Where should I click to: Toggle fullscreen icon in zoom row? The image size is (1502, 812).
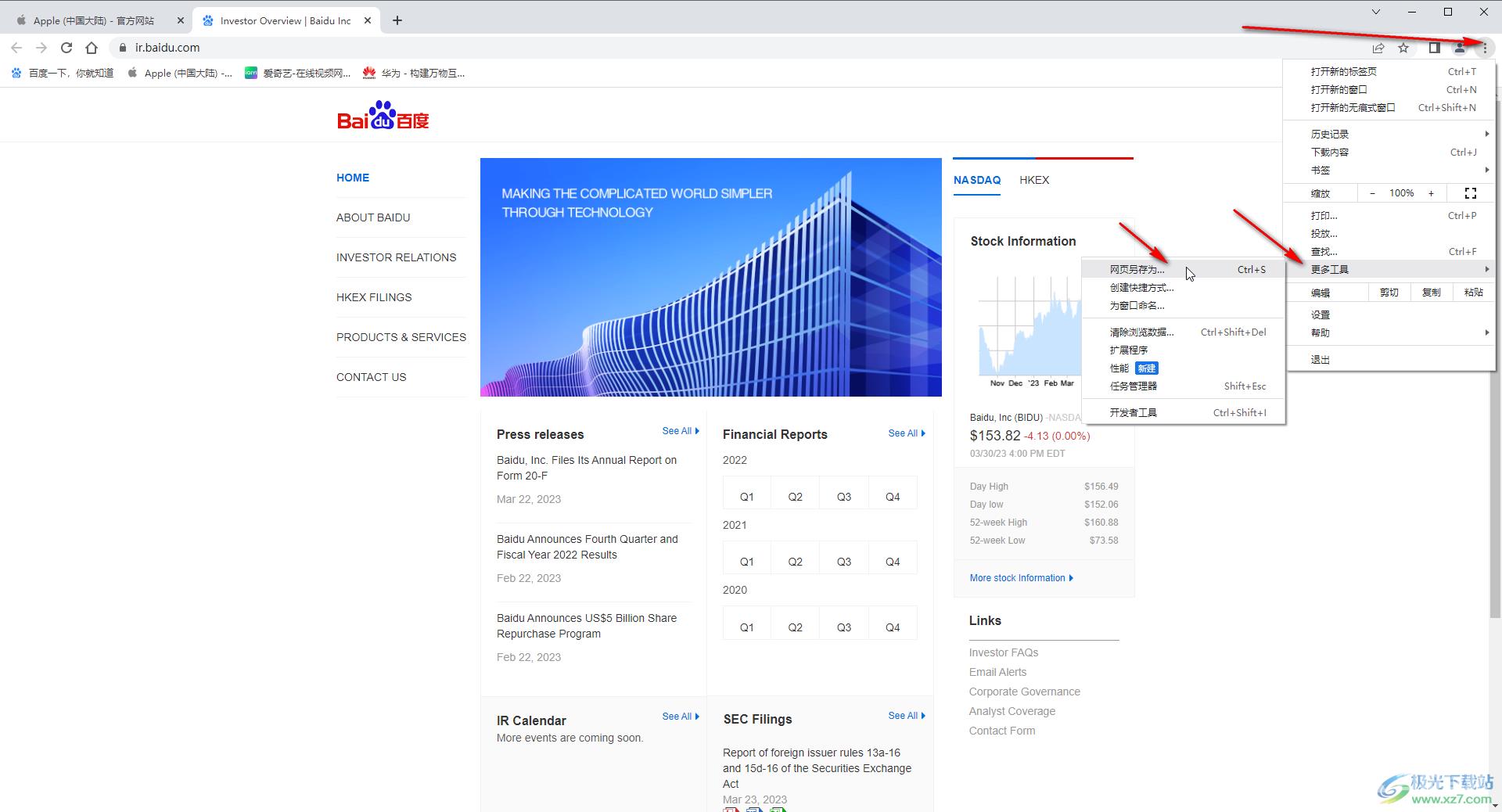tap(1470, 193)
